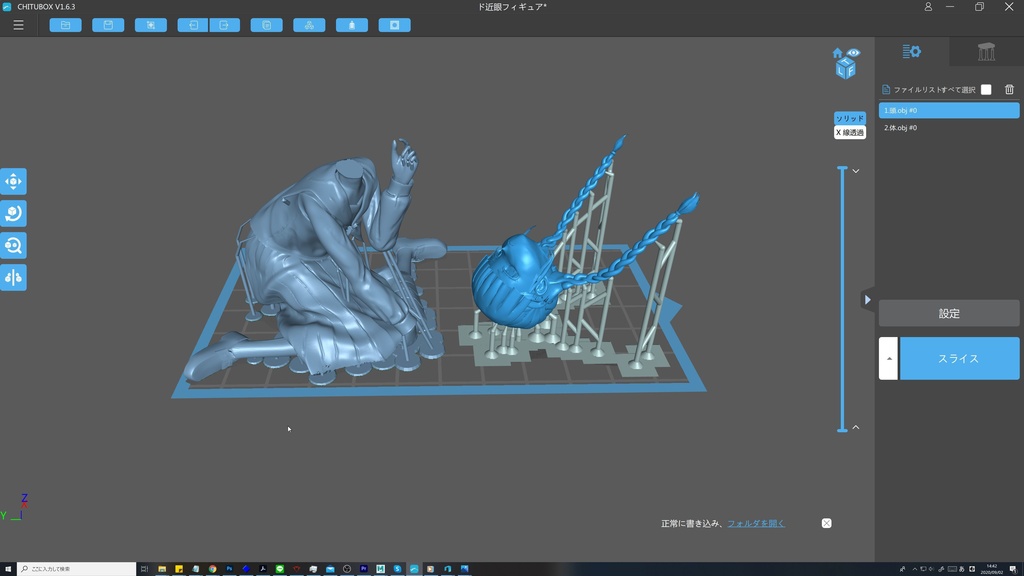Click the taskbar search box
This screenshot has width=1024, height=576.
click(x=76, y=569)
